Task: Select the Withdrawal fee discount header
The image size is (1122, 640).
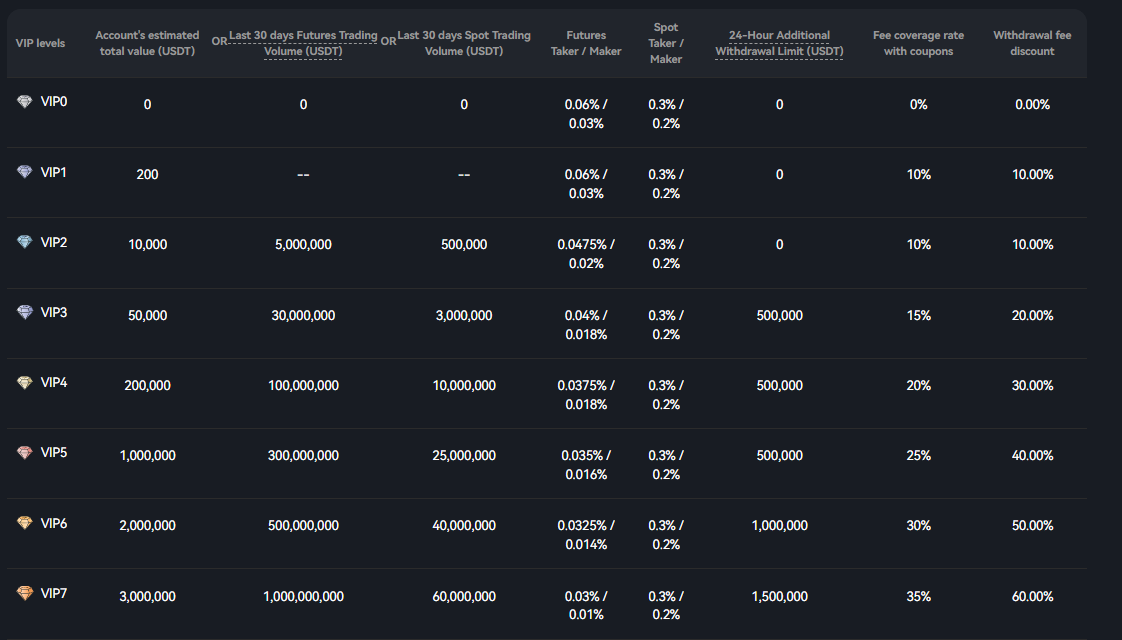Action: coord(1032,43)
